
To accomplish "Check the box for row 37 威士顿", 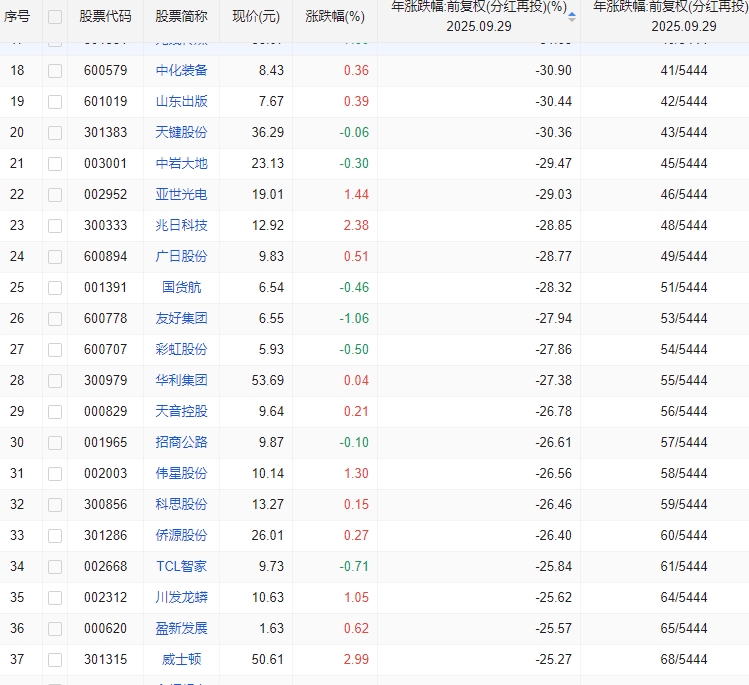I will [55, 660].
